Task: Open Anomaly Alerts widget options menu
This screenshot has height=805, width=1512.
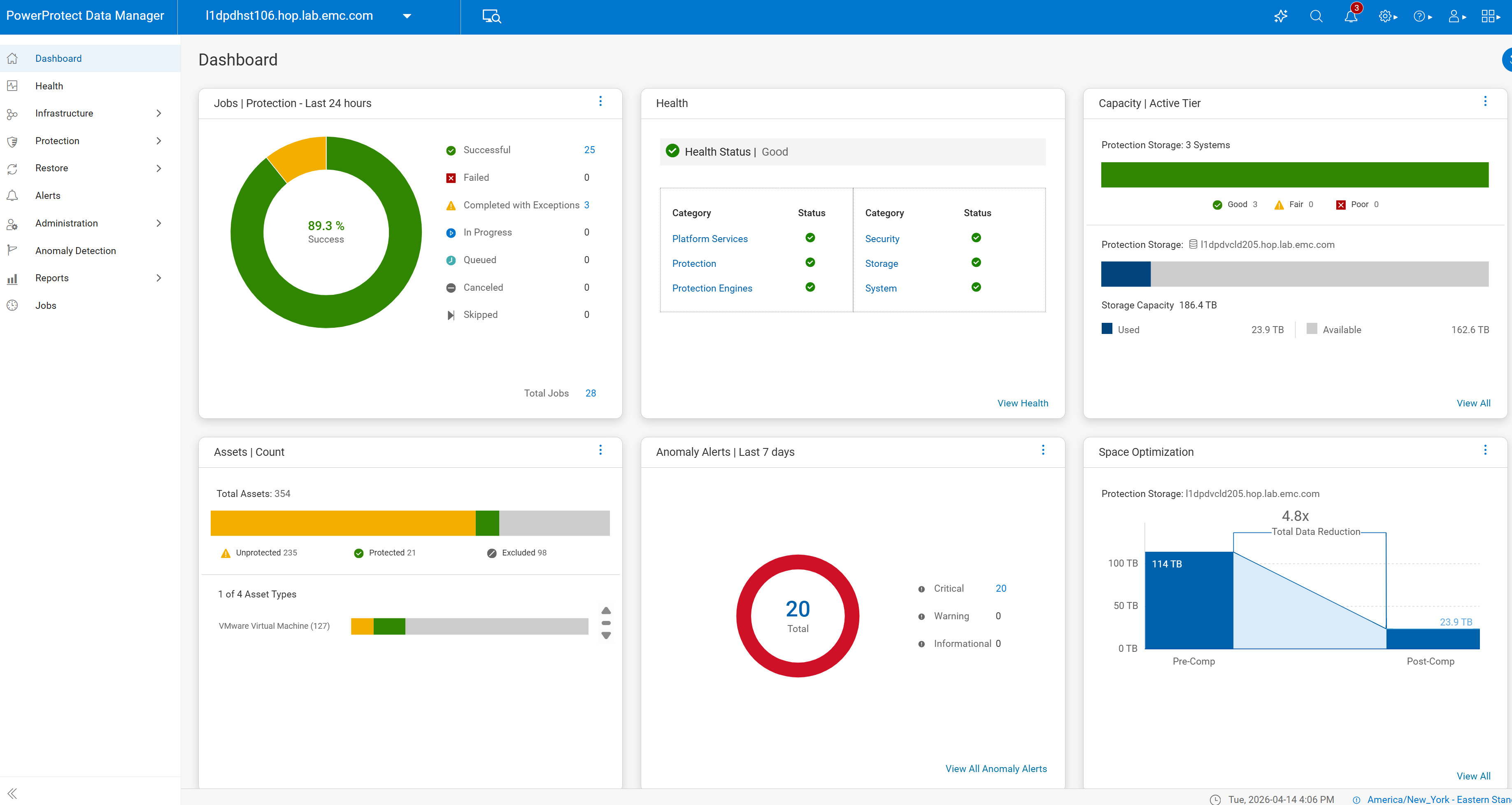Action: 1042,450
